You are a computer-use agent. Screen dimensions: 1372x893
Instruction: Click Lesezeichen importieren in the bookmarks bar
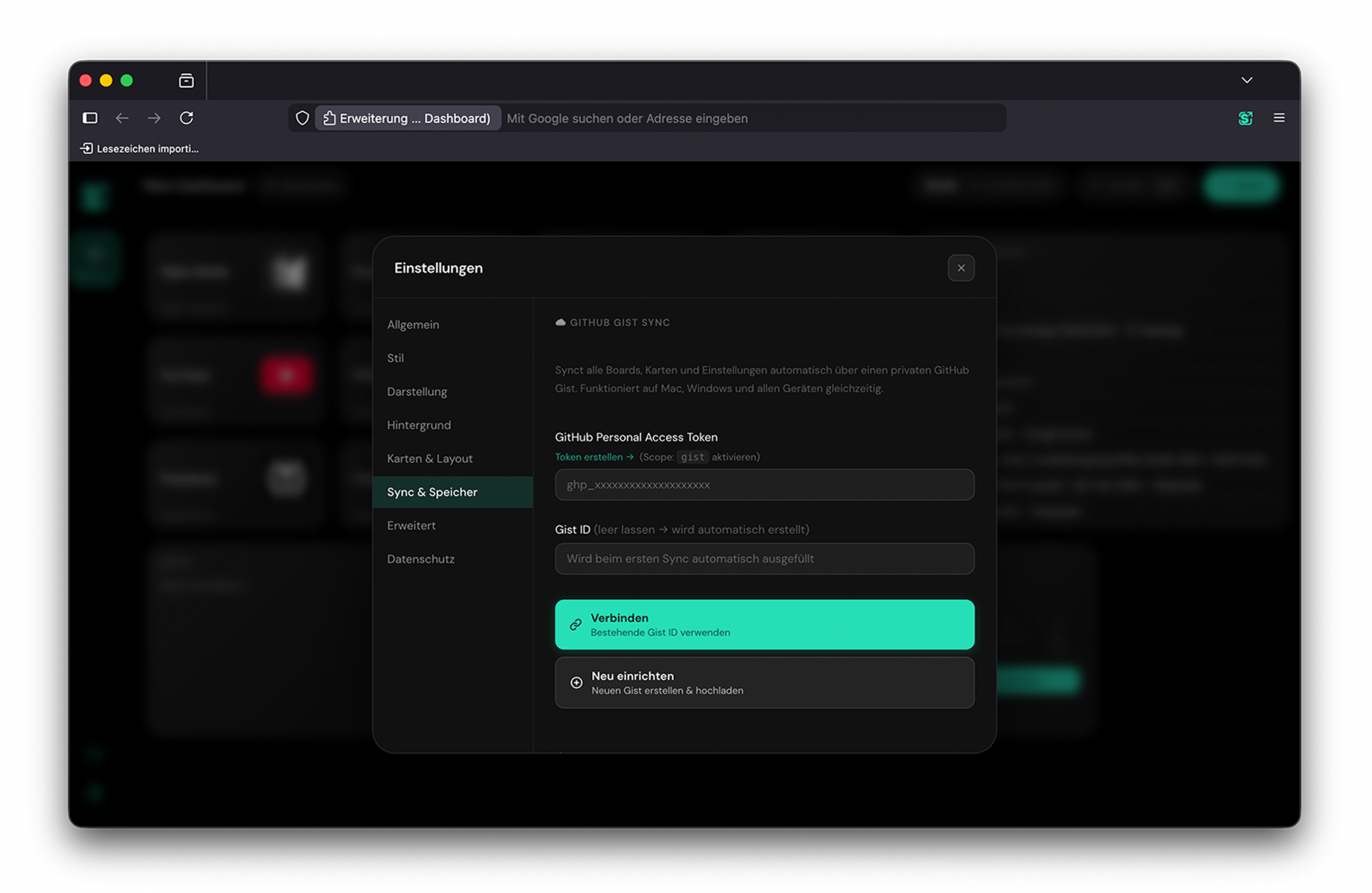pyautogui.click(x=138, y=148)
